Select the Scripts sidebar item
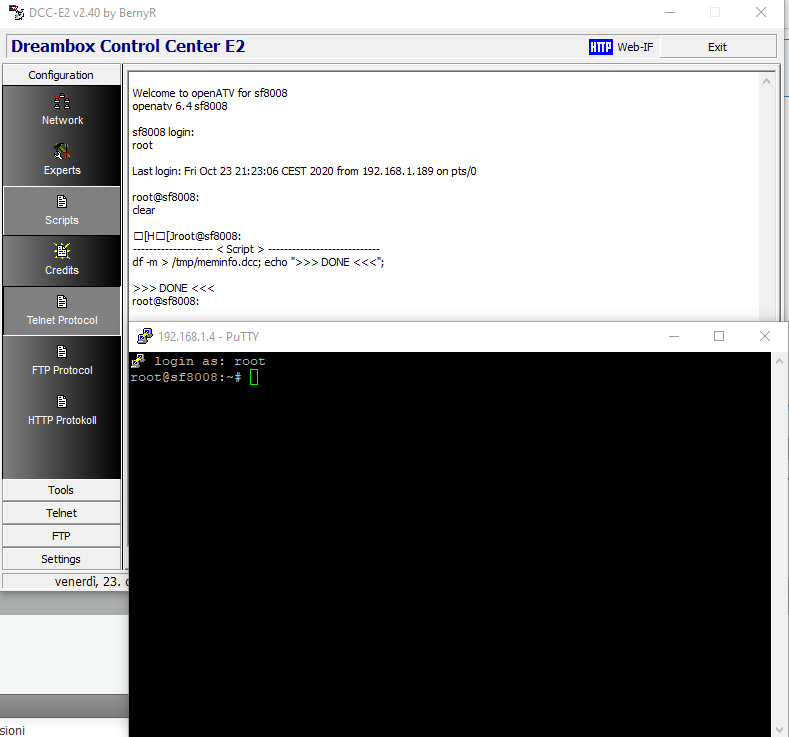The image size is (789, 737). pos(62,210)
